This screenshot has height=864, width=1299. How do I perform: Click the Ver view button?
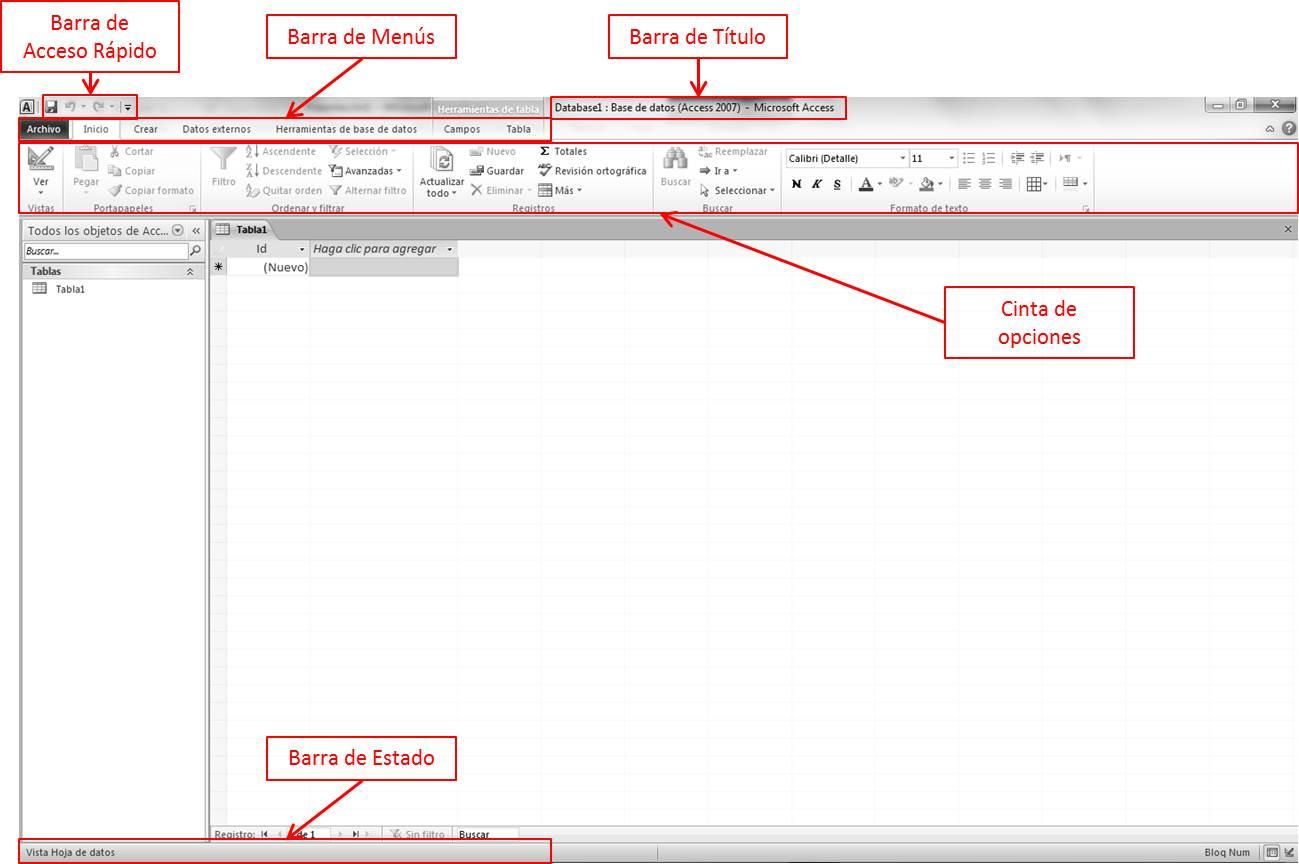(41, 170)
